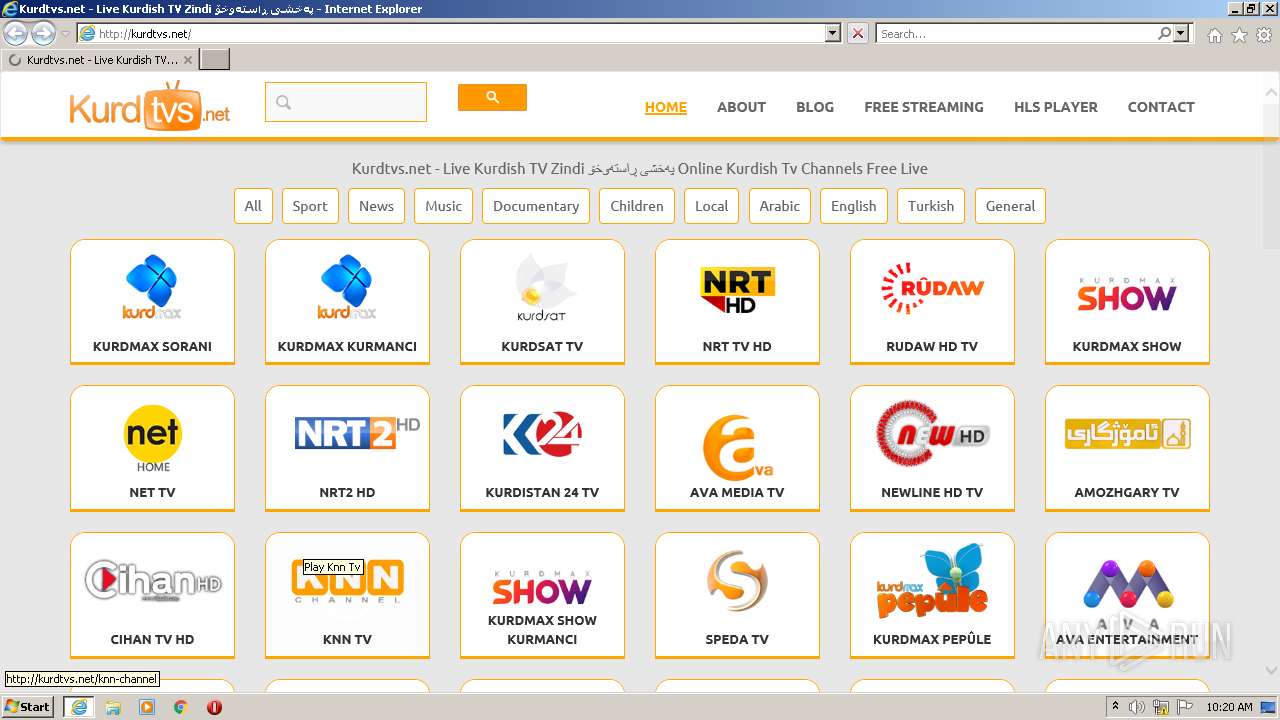Click the taskbar clock showing 10:20 AM
The height and width of the screenshot is (720, 1280).
tap(1229, 707)
